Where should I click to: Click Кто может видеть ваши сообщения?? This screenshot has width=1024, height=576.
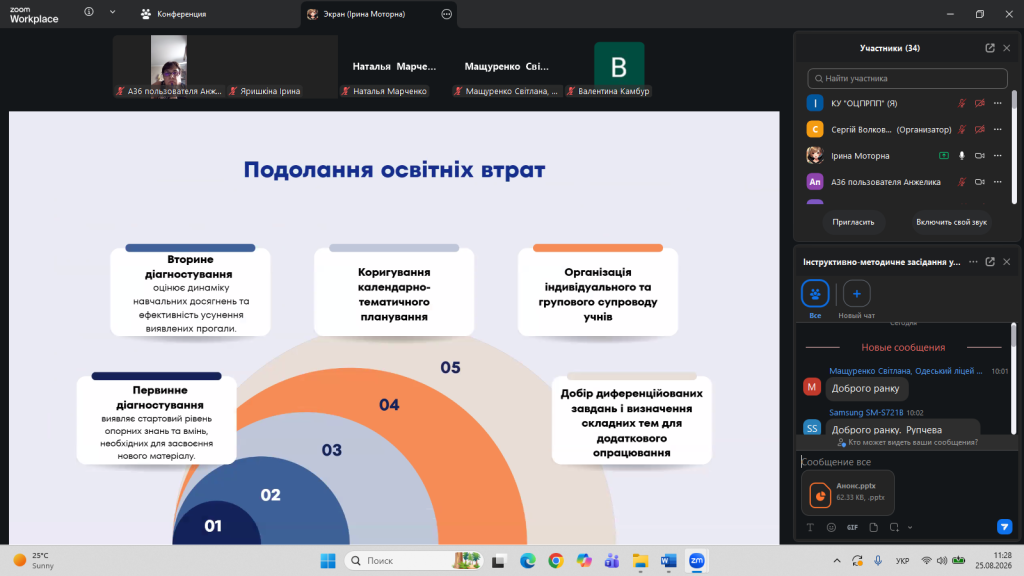pos(907,443)
